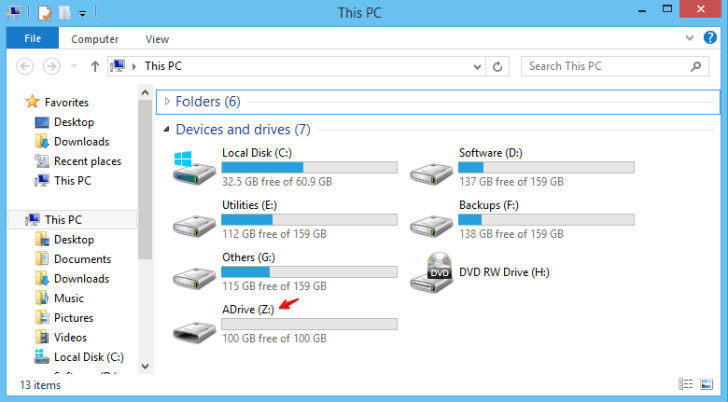728x402 pixels.
Task: Open the Local Disk (C:) drive icon
Action: 193,167
